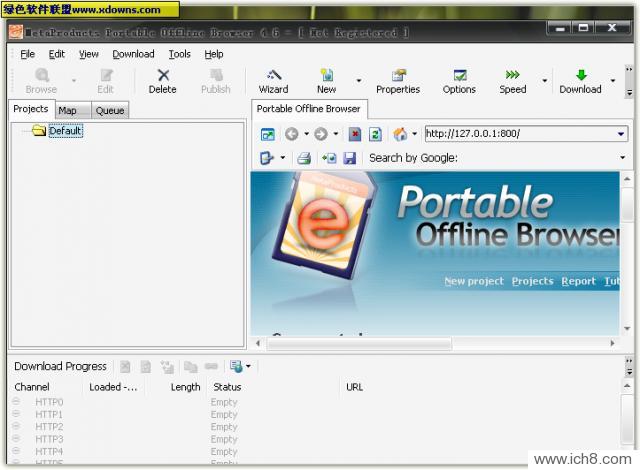Click the Browse toolbar icon
This screenshot has height=470, width=640.
point(41,81)
